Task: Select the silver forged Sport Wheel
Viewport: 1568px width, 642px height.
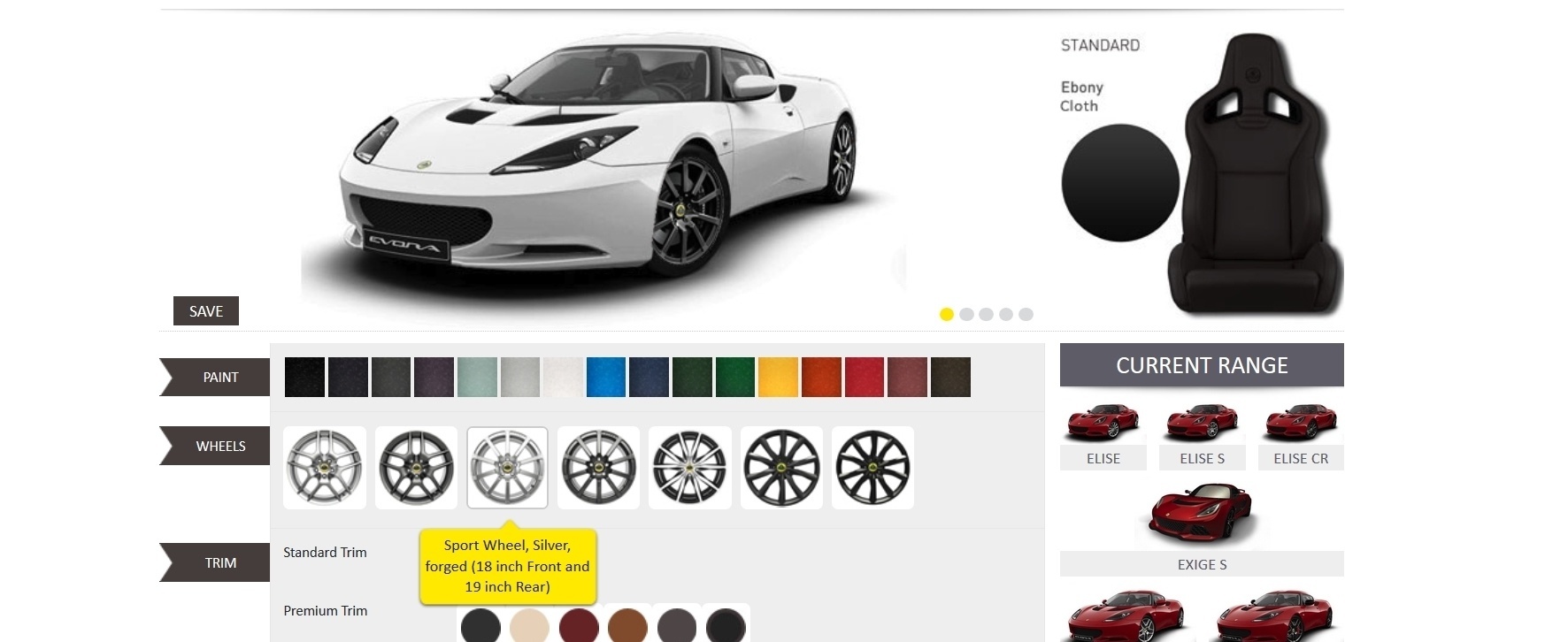Action: pyautogui.click(x=507, y=468)
